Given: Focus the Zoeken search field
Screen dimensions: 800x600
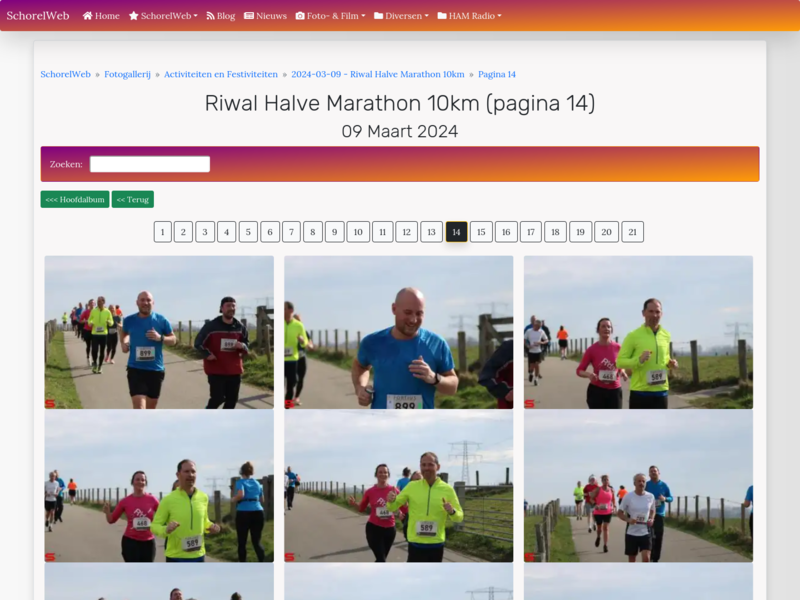Looking at the screenshot, I should pyautogui.click(x=150, y=164).
